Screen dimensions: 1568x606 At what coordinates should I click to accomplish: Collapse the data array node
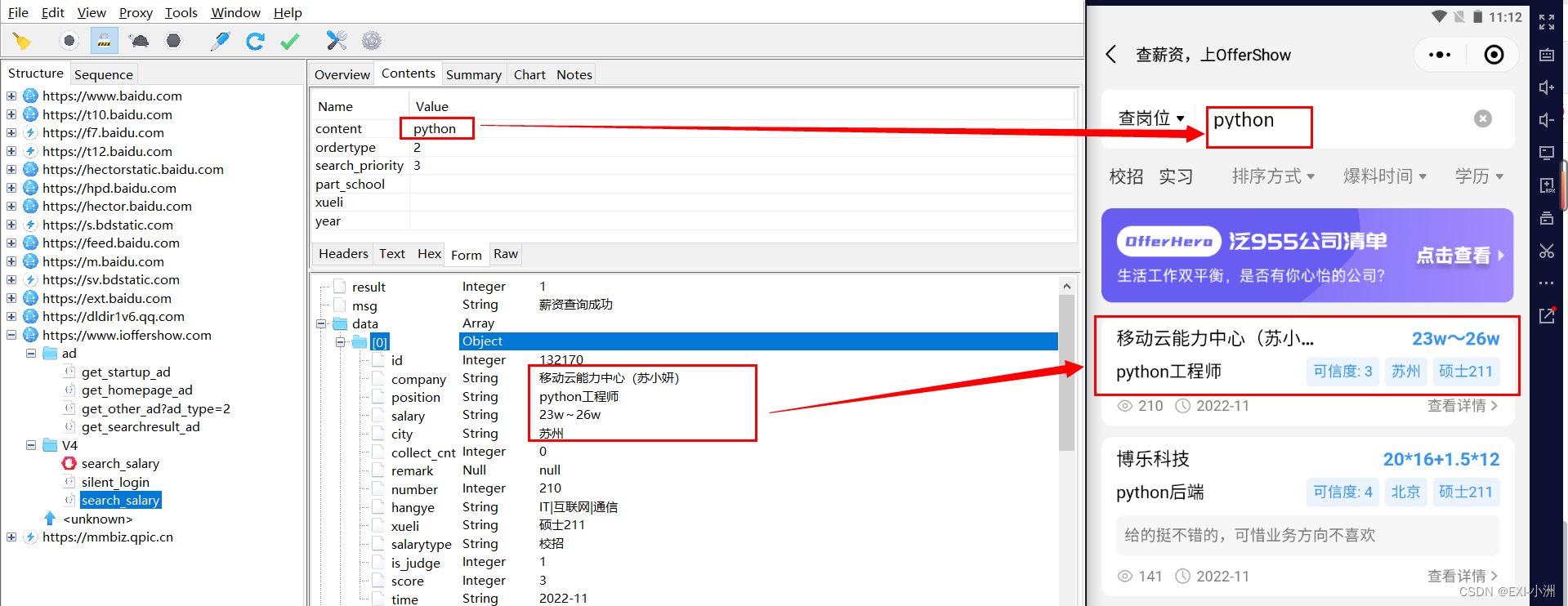tap(321, 323)
